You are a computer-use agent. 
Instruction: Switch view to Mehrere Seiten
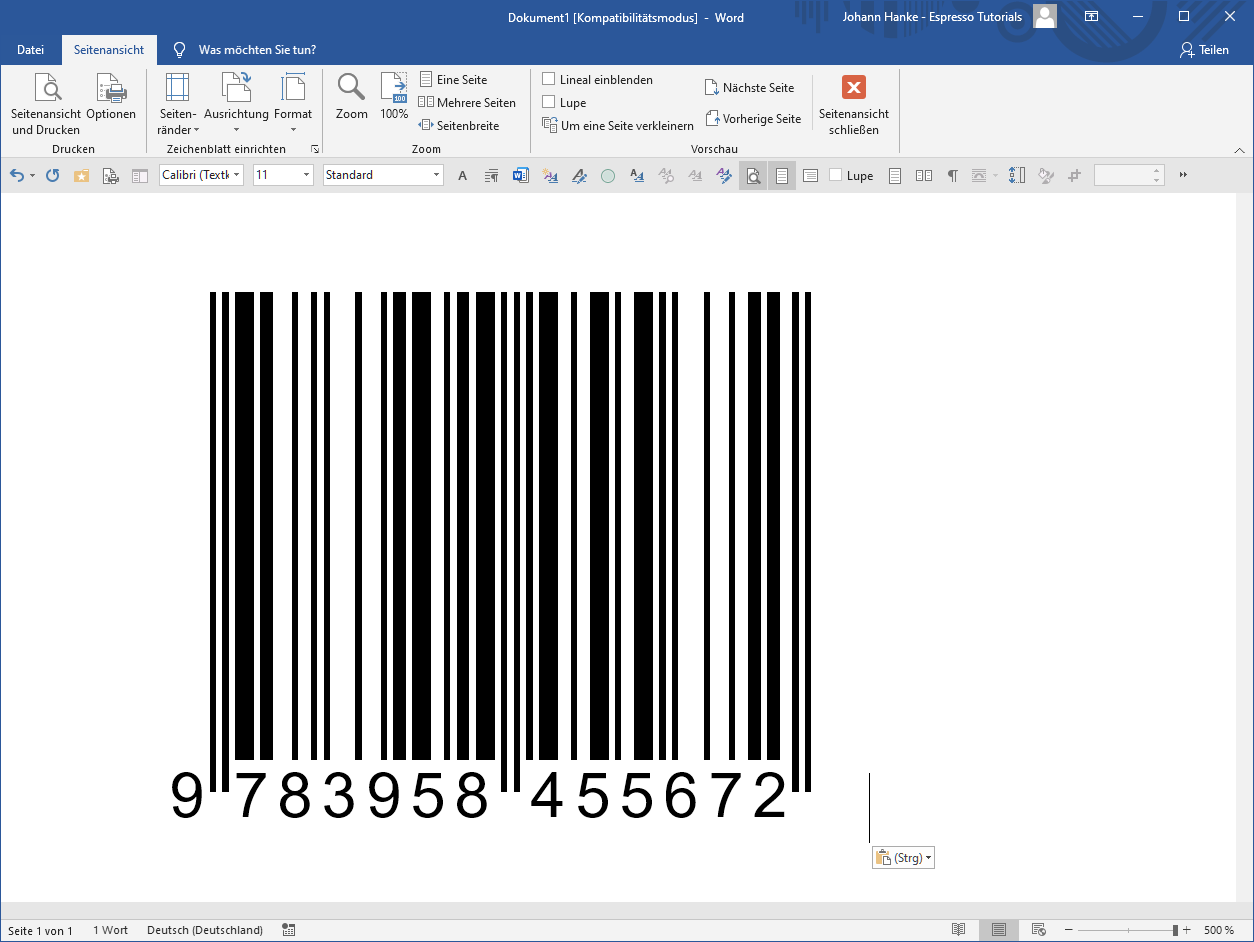click(467, 102)
